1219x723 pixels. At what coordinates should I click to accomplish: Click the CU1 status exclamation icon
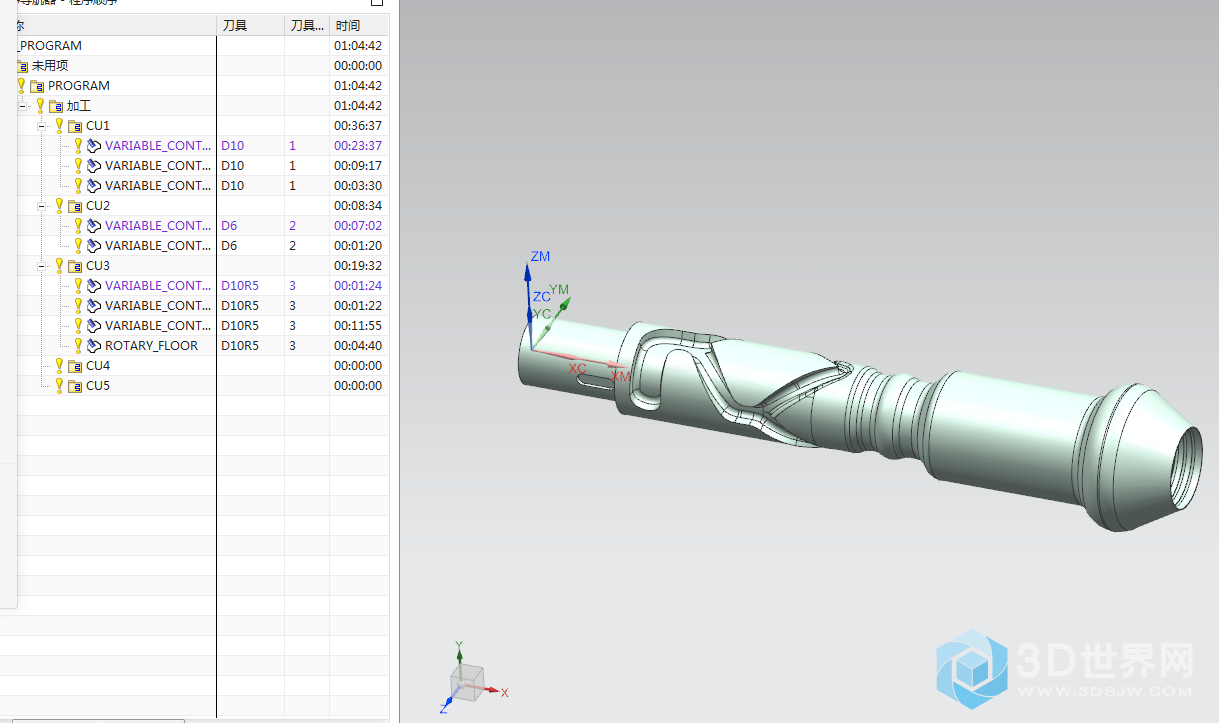click(x=60, y=126)
